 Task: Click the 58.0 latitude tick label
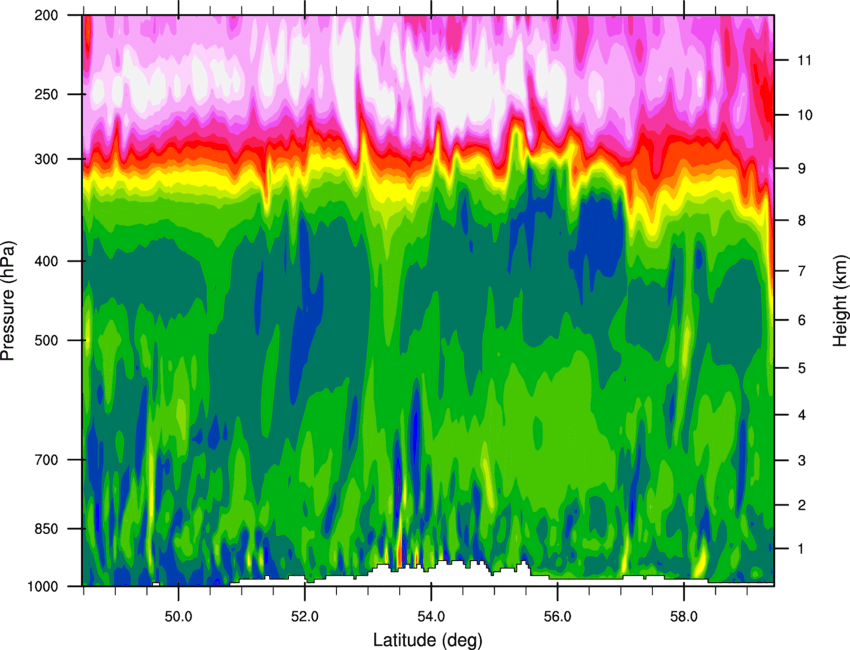point(684,616)
